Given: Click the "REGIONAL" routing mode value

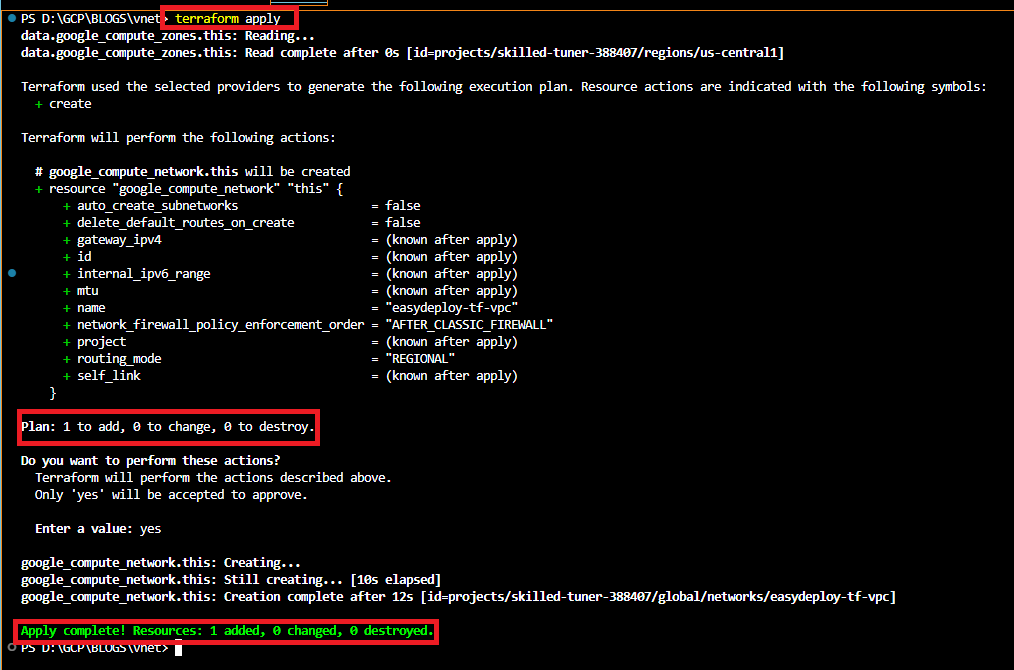Looking at the screenshot, I should (x=420, y=359).
